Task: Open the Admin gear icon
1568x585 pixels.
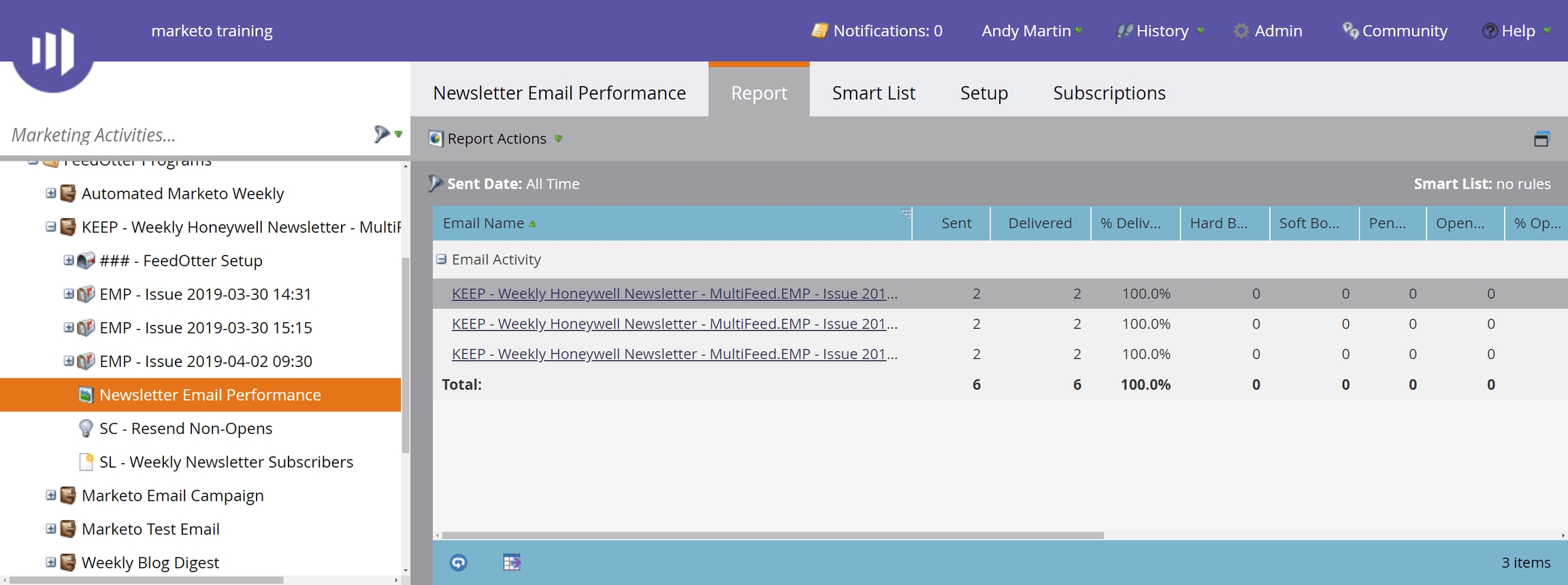Action: (1241, 31)
